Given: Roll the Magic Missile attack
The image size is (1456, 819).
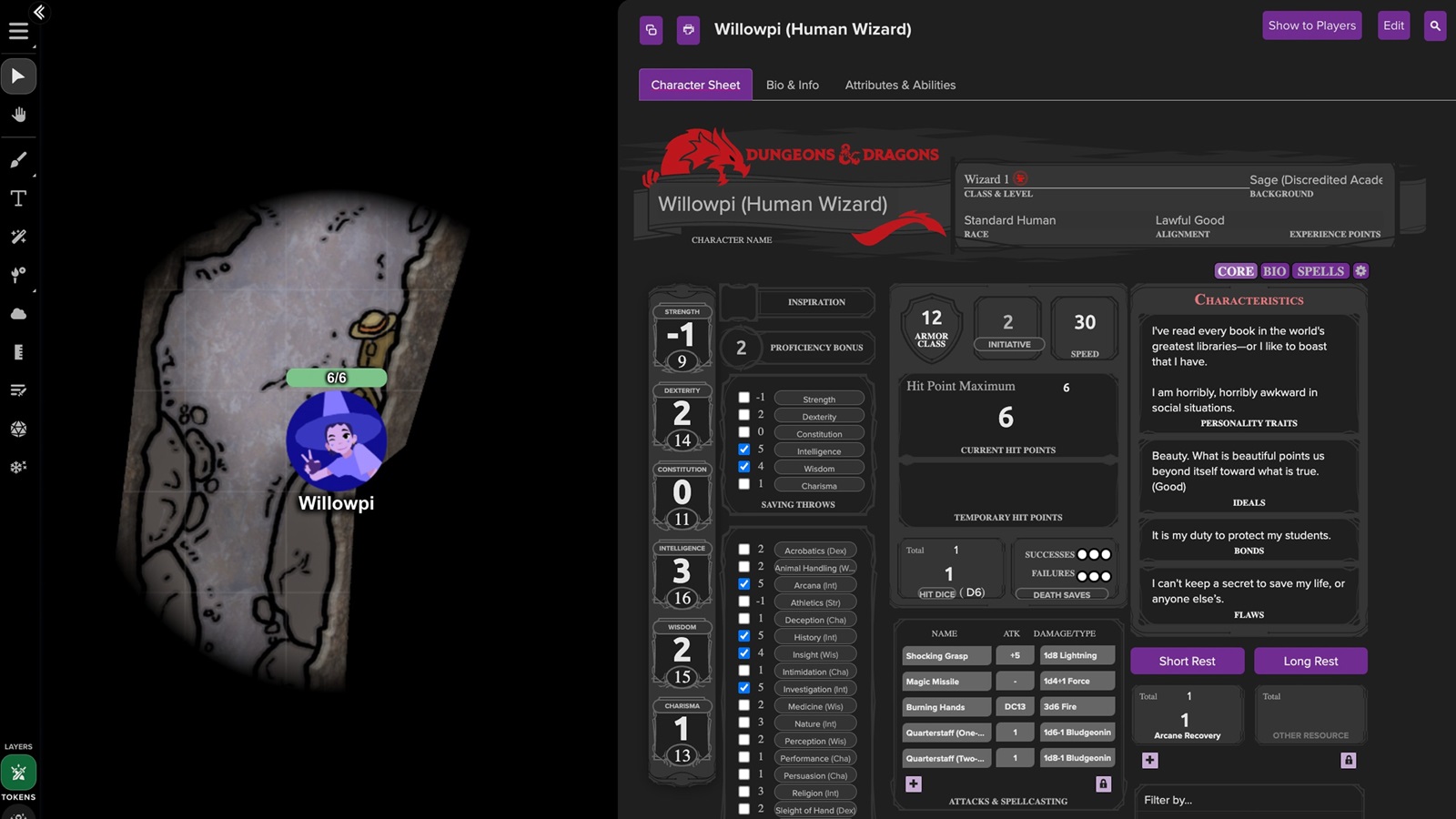Looking at the screenshot, I should 946,681.
